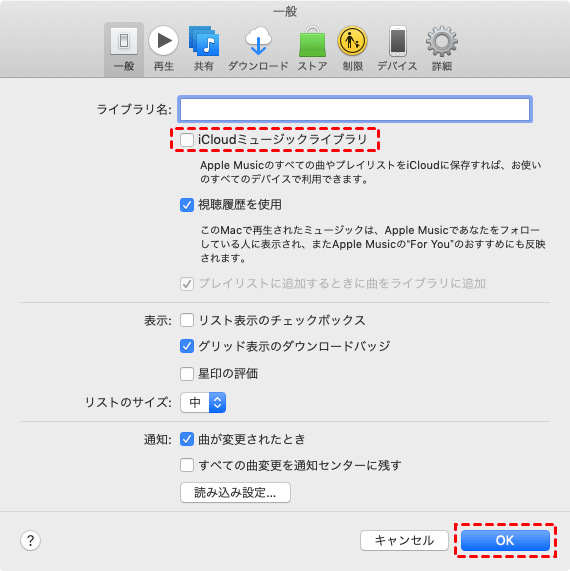Uncheck 視聴履歴を使用 checkbox
Viewport: 570px width, 571px height.
click(x=187, y=205)
